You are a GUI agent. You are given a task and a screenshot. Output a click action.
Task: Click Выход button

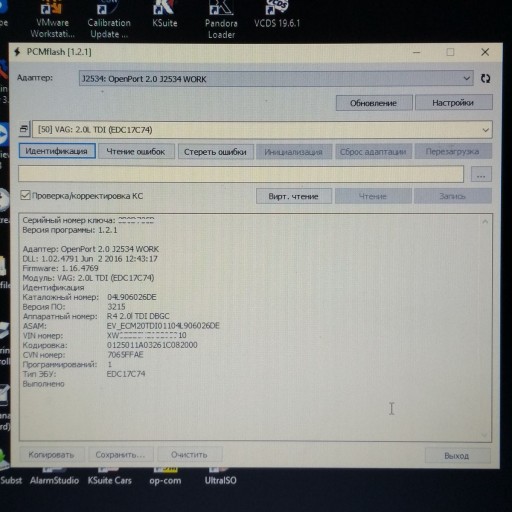[x=457, y=456]
